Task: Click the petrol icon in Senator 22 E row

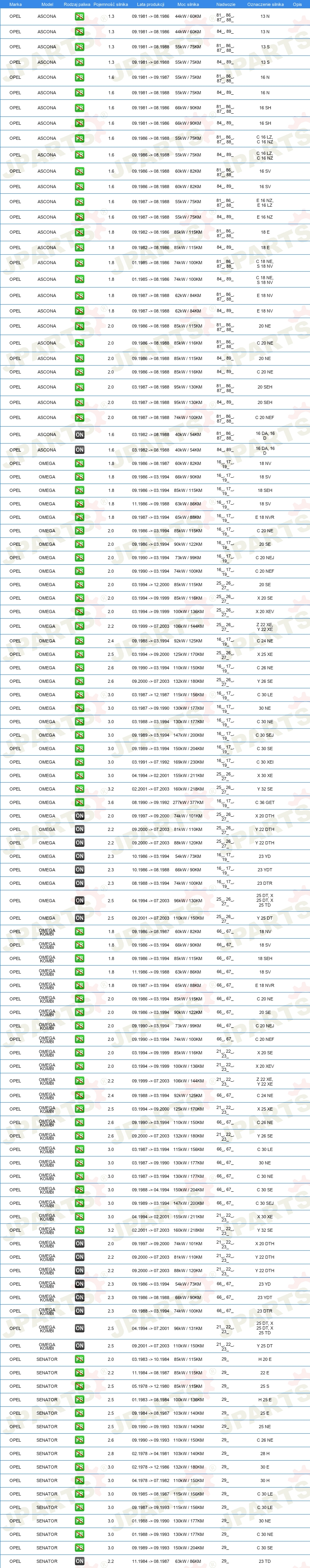Action: 80,1373
